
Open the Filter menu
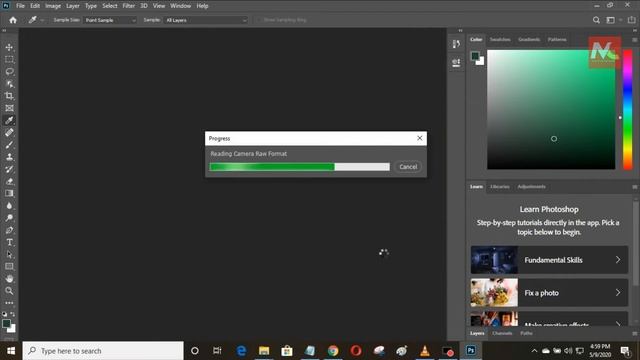tap(129, 6)
